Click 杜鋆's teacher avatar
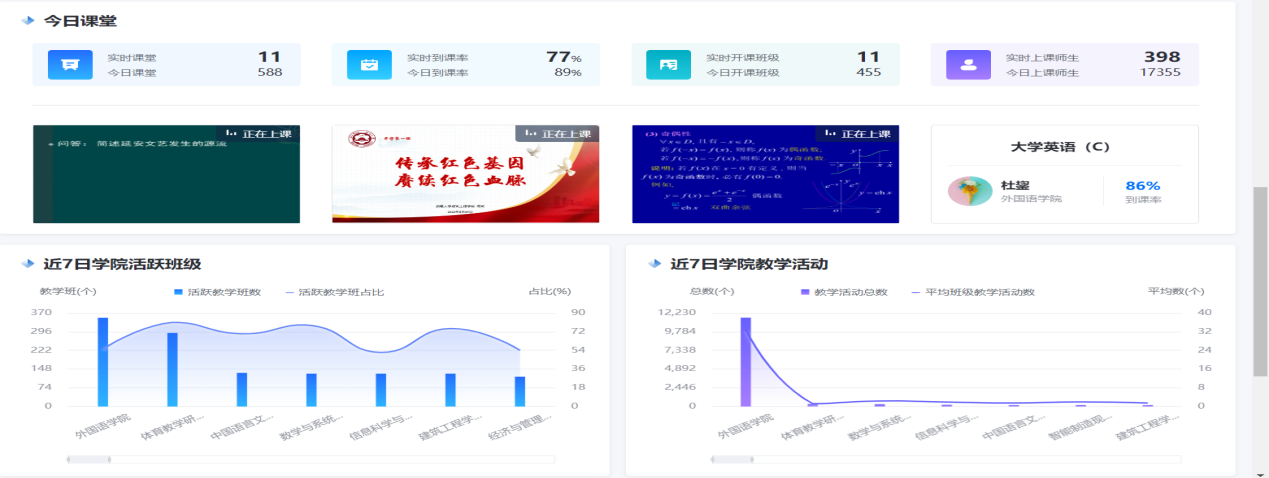1269x478 pixels. (x=970, y=191)
